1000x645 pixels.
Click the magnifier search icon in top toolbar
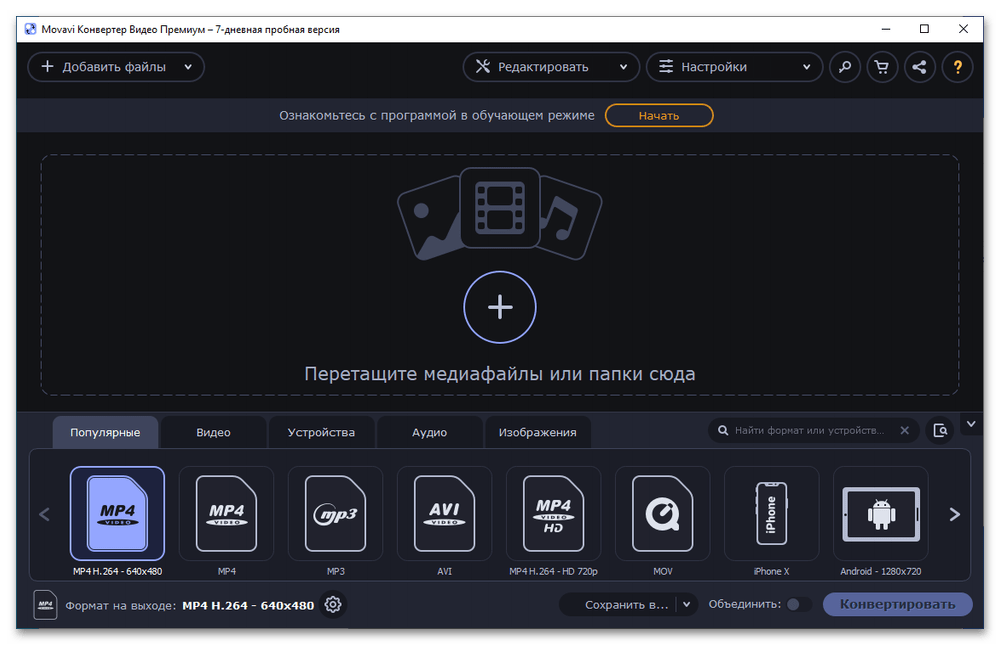pyautogui.click(x=845, y=67)
